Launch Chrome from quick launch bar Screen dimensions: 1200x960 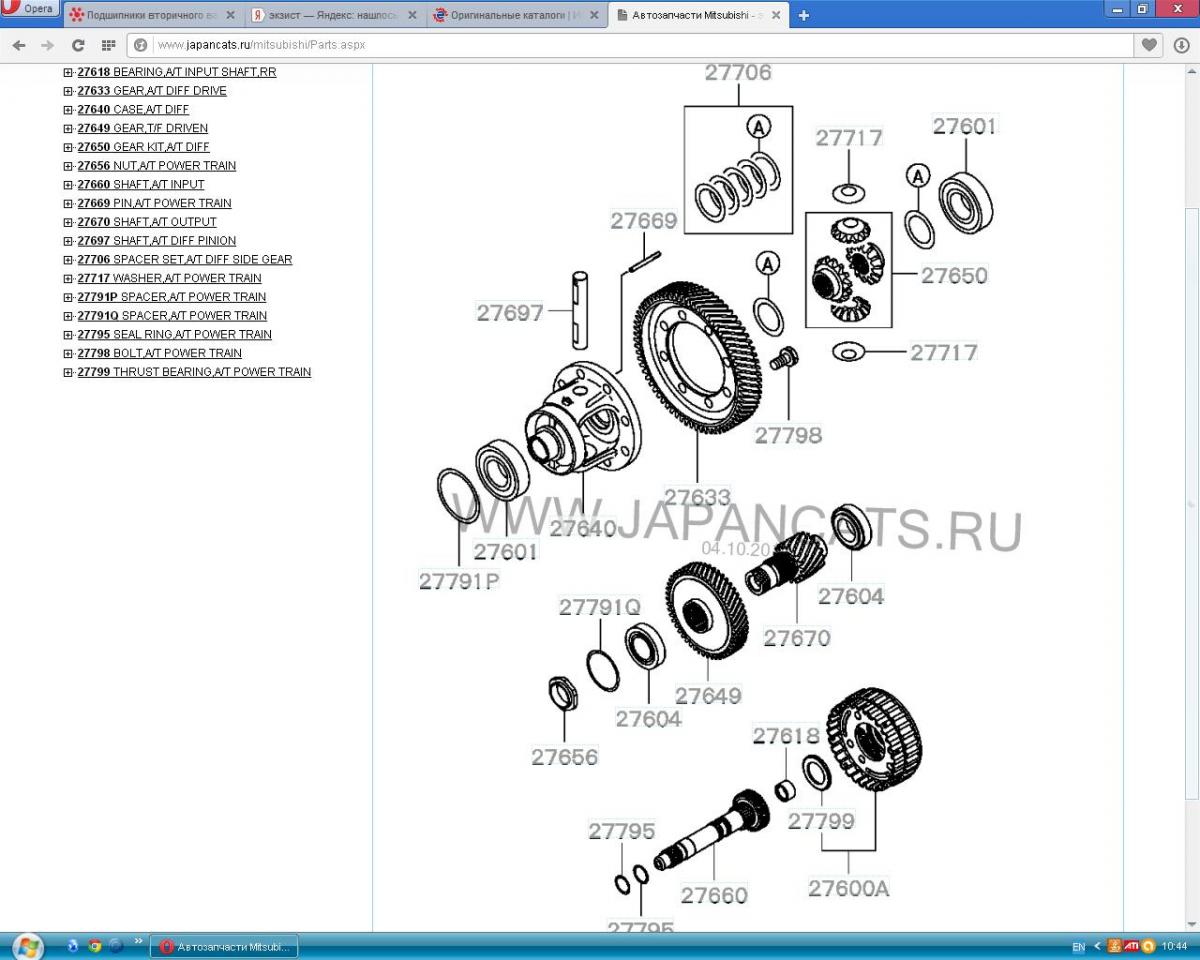pos(95,946)
